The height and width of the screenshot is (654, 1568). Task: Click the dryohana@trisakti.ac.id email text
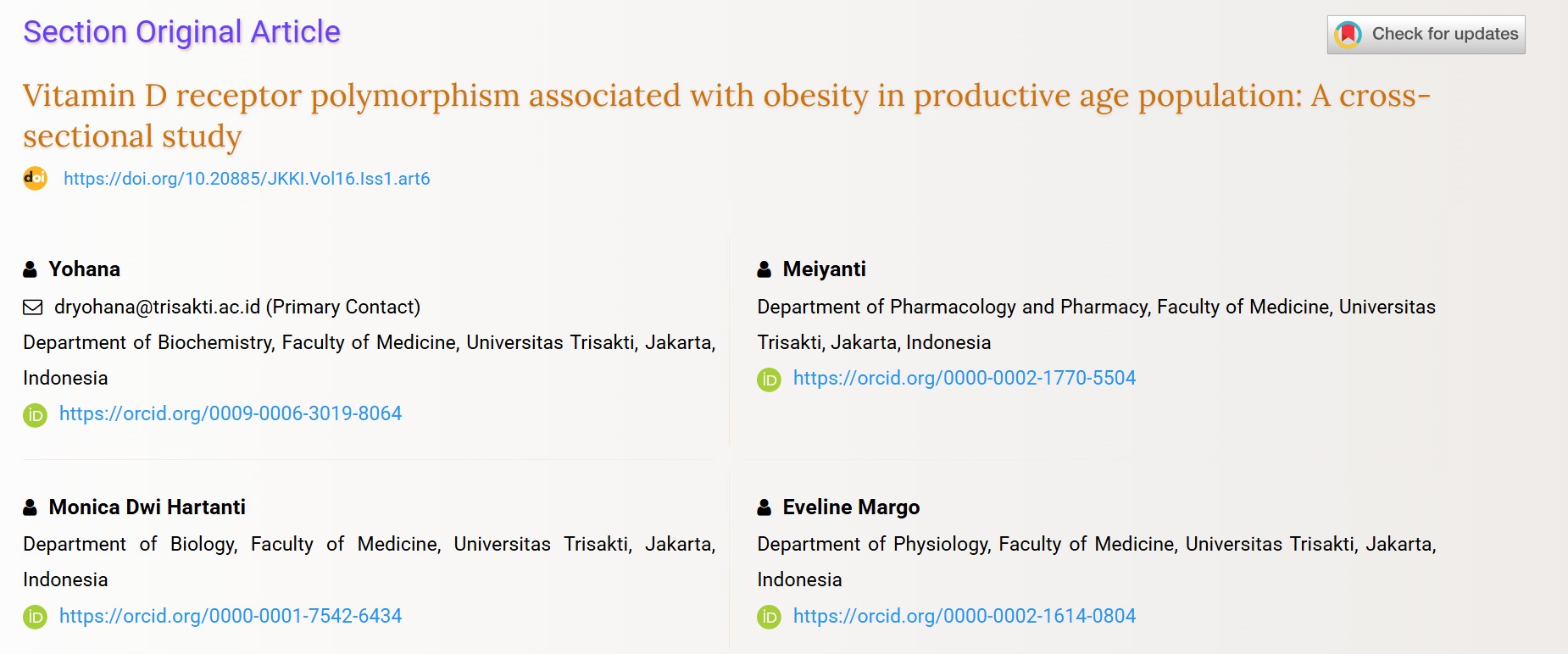(158, 307)
